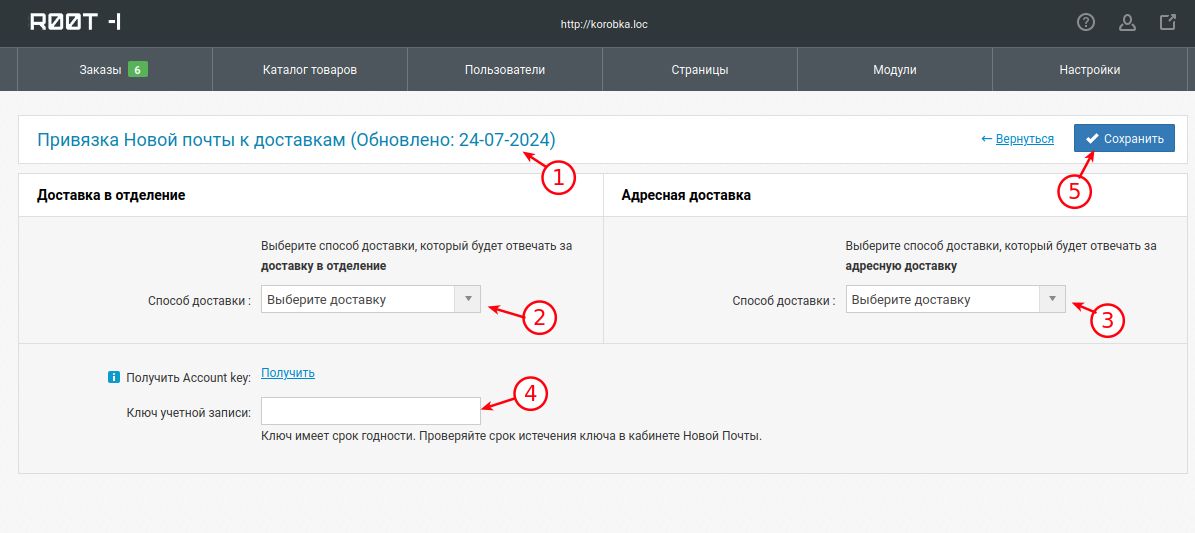This screenshot has width=1195, height=533.
Task: Open the Пользователи menu
Action: [505, 69]
